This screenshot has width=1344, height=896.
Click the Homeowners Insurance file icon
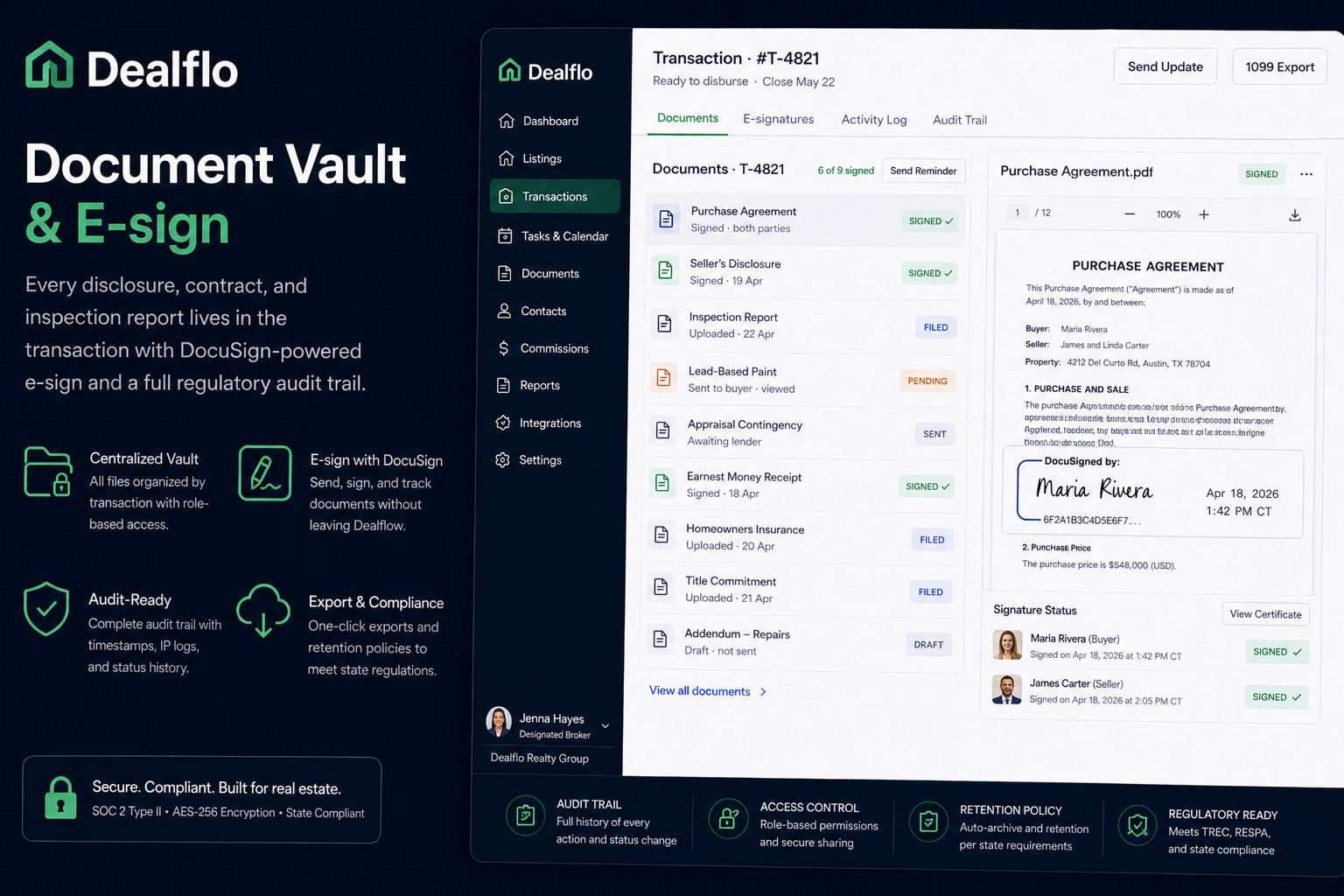661,534
